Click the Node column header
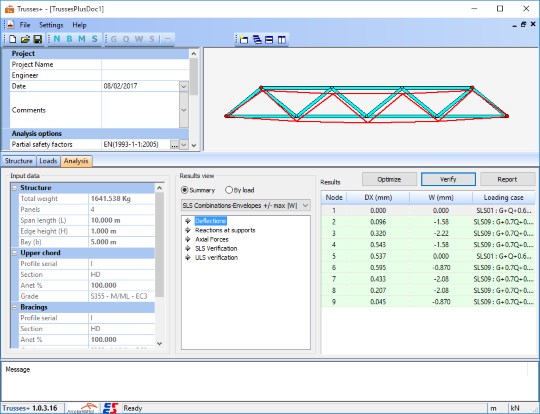 334,198
